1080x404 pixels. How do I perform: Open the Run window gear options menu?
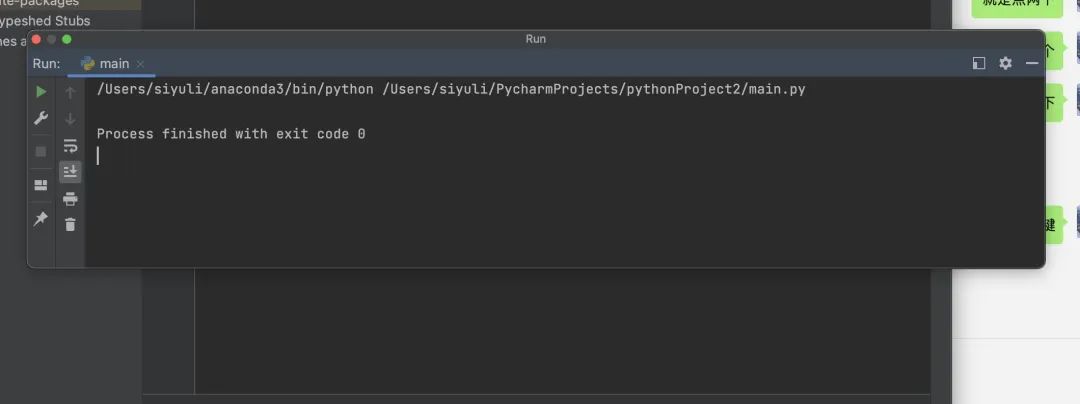point(1006,63)
